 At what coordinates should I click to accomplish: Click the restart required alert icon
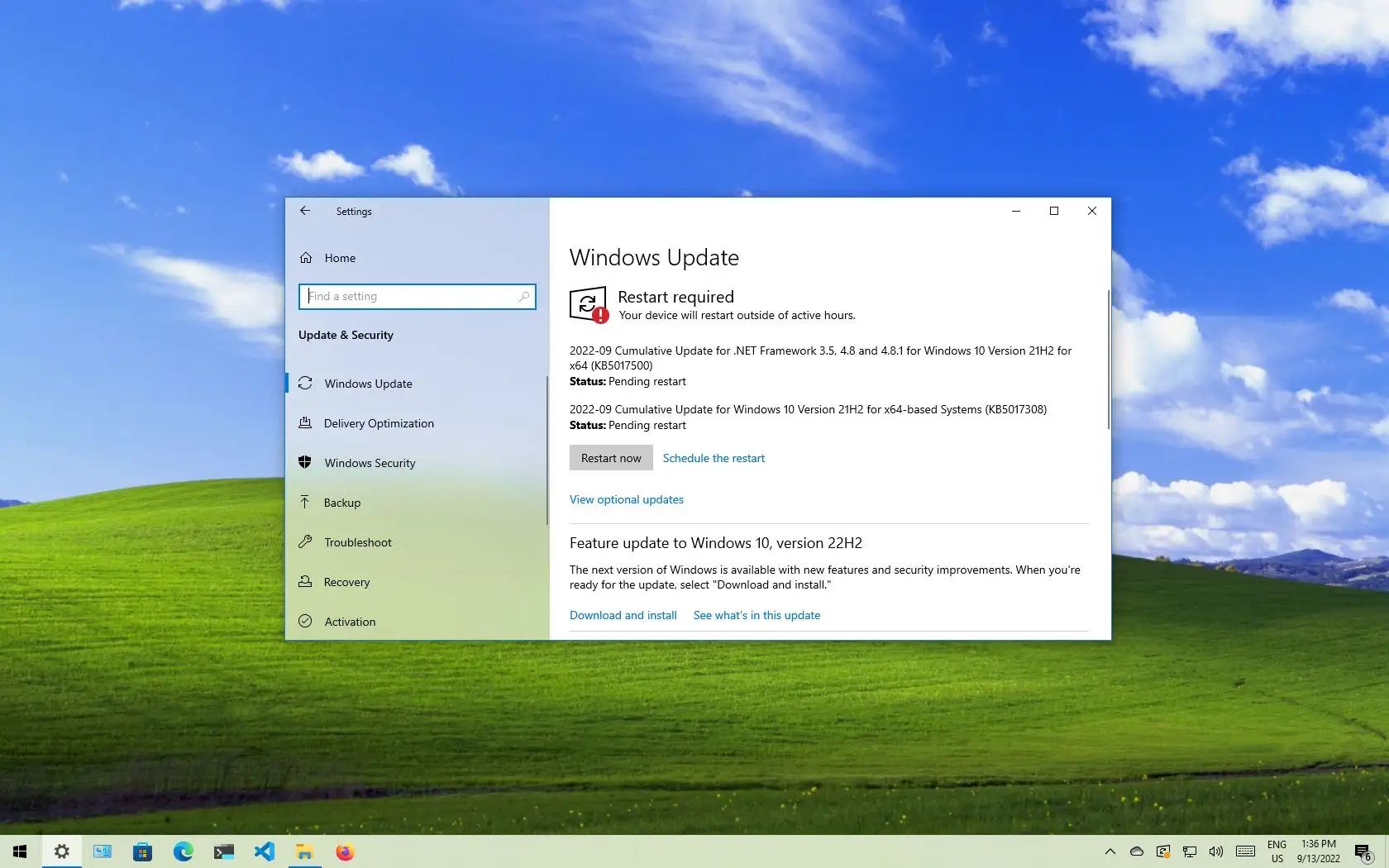pos(589,305)
